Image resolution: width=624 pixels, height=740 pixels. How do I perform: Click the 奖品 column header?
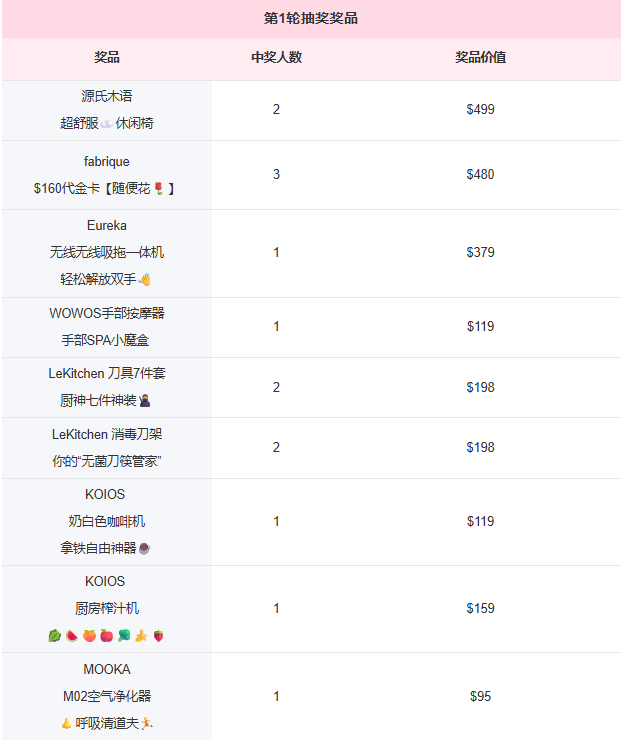point(107,57)
